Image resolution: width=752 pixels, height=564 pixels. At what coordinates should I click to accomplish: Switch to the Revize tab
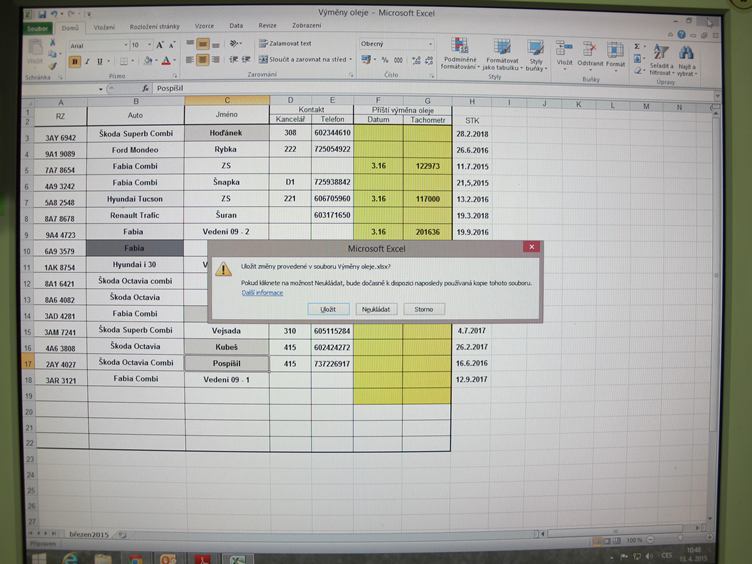(x=267, y=25)
